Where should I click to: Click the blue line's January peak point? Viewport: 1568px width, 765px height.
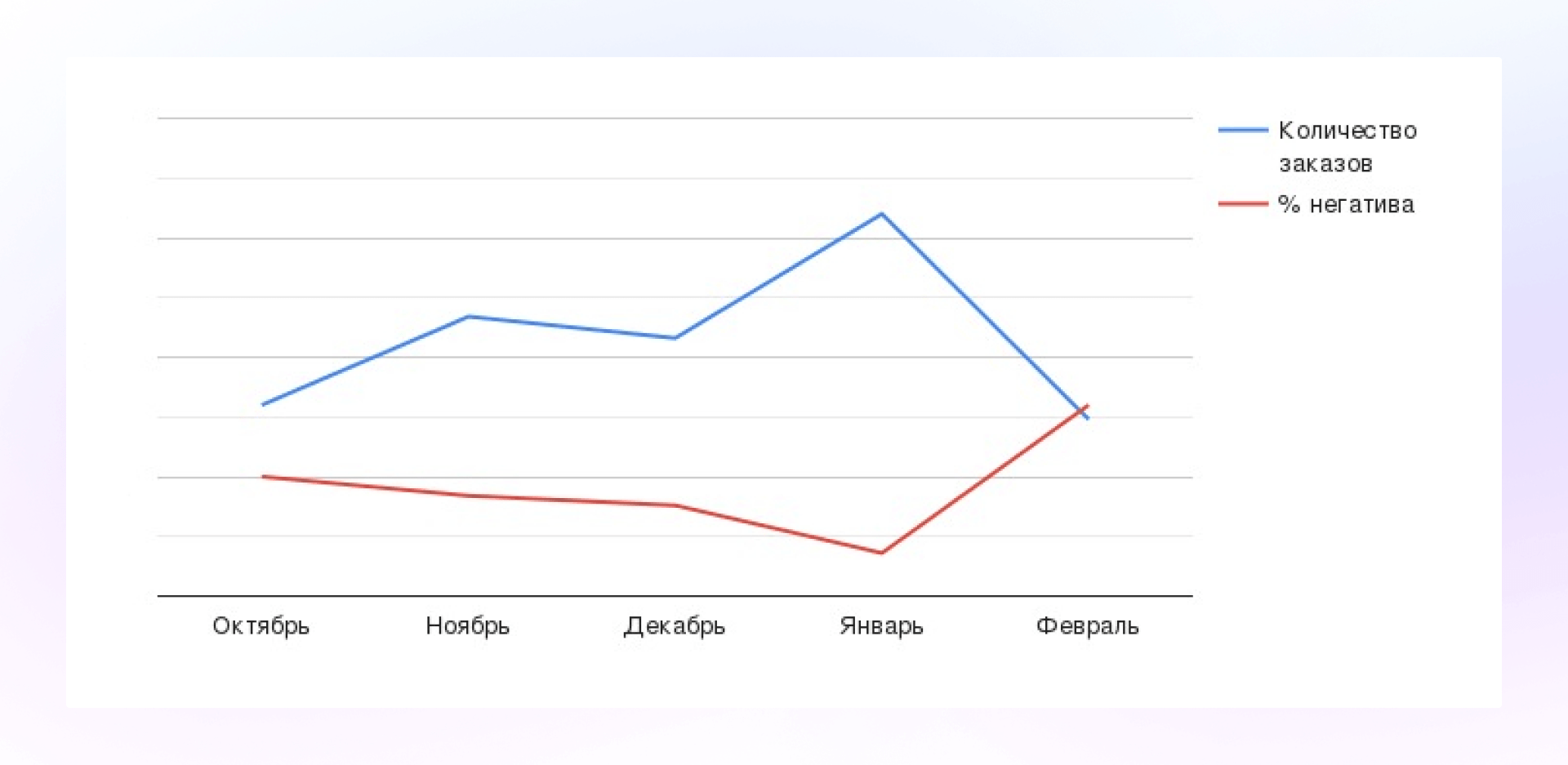(882, 214)
